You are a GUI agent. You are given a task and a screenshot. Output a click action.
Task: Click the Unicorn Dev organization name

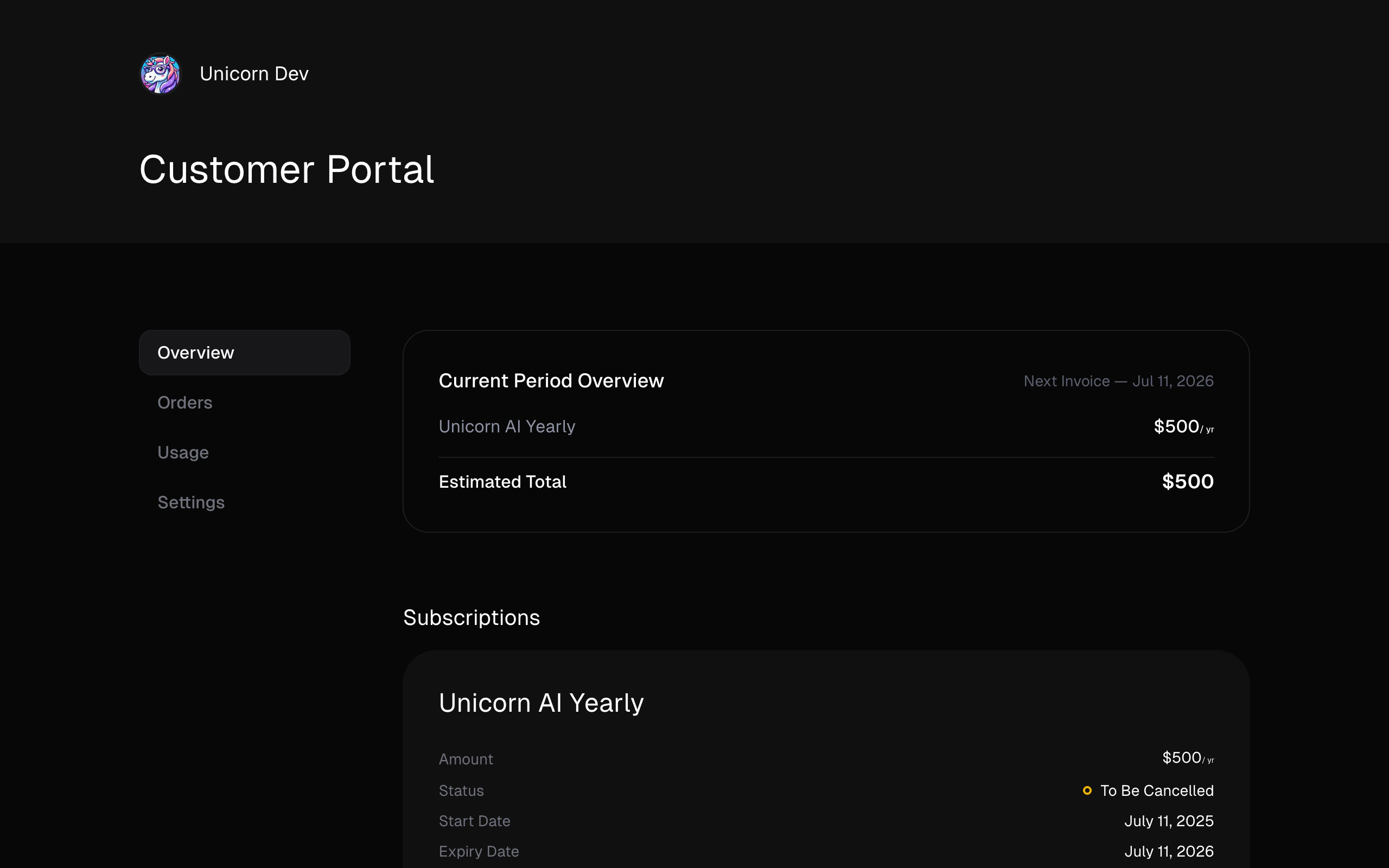[x=254, y=74]
